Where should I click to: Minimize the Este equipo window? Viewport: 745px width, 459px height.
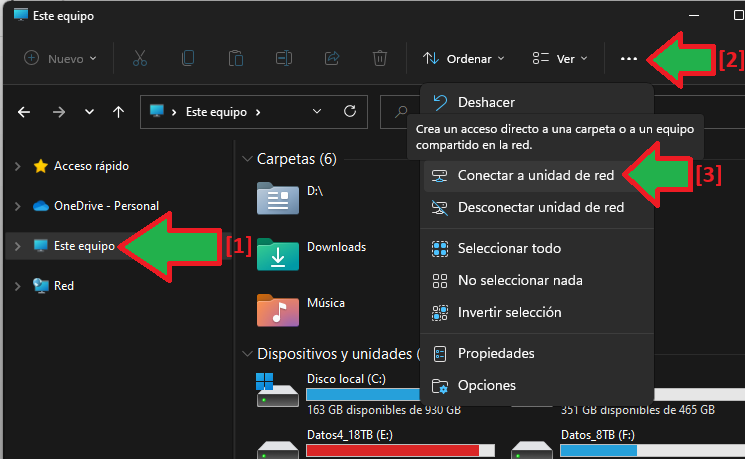pos(694,16)
